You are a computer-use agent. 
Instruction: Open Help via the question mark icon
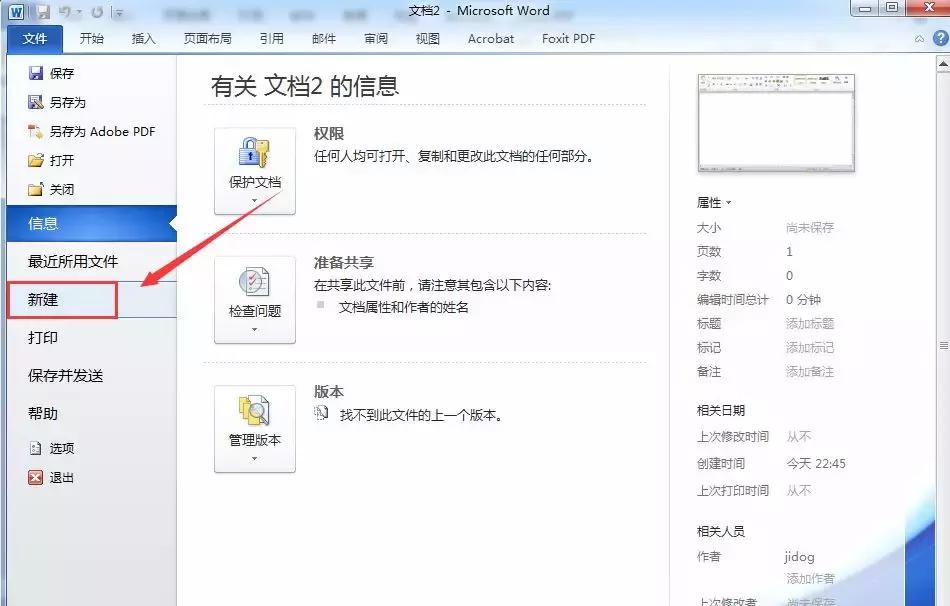coord(940,38)
